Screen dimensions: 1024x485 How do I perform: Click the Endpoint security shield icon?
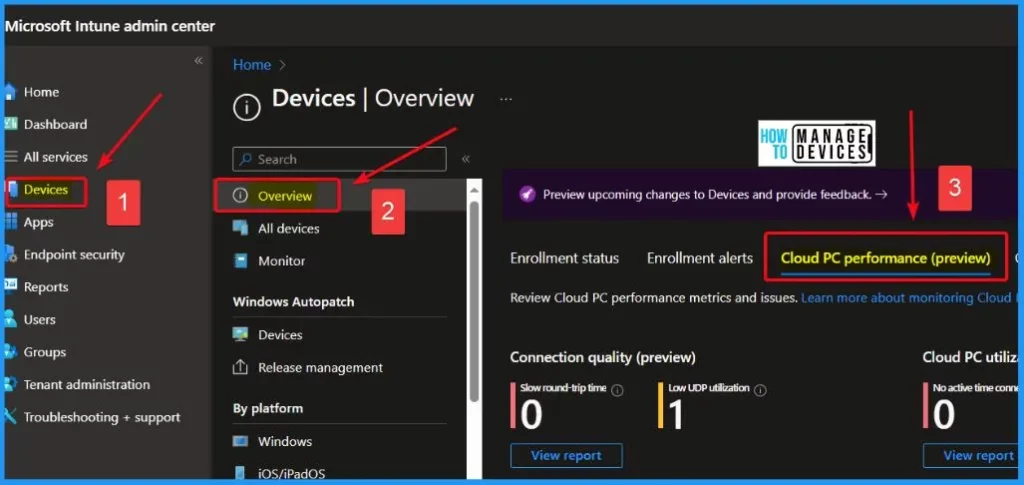tap(10, 255)
